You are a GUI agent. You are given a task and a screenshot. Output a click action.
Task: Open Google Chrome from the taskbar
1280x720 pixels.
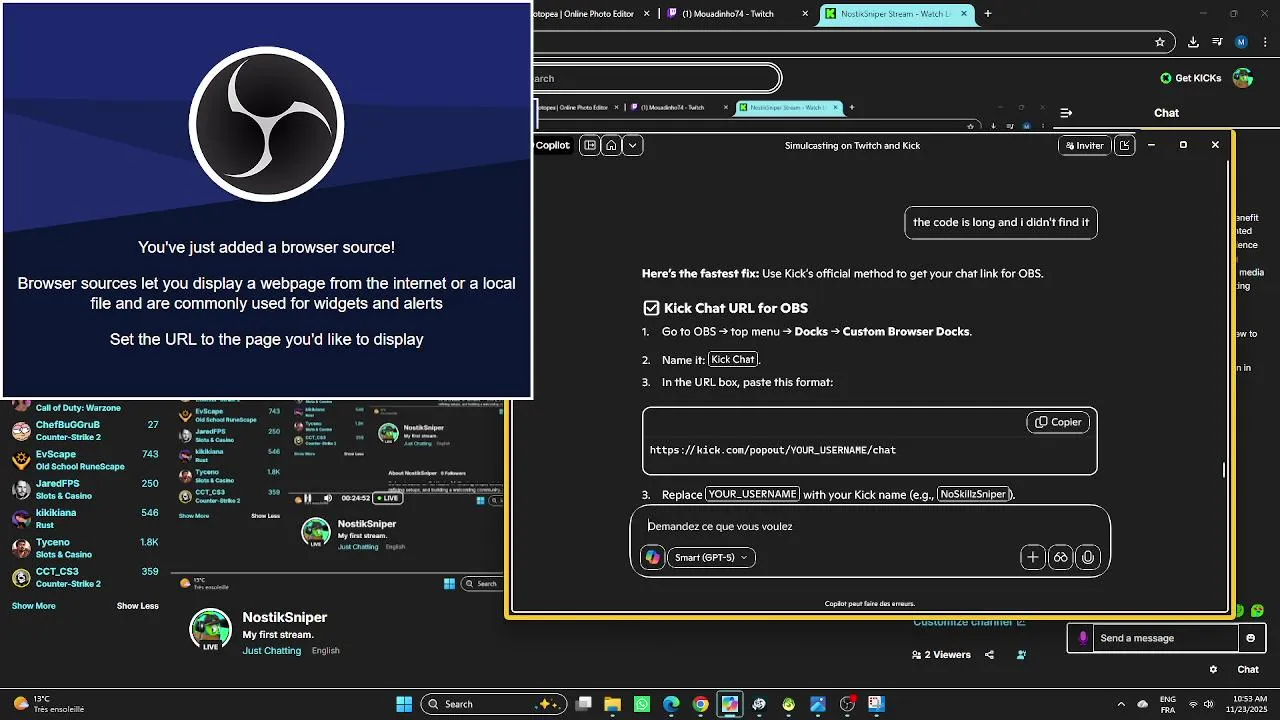tap(700, 704)
